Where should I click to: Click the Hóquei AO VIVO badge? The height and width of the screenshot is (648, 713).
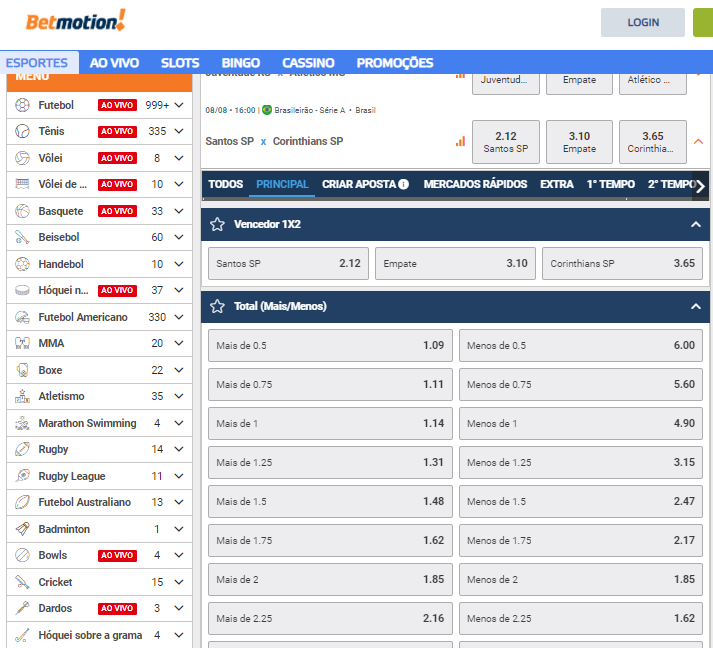click(117, 290)
